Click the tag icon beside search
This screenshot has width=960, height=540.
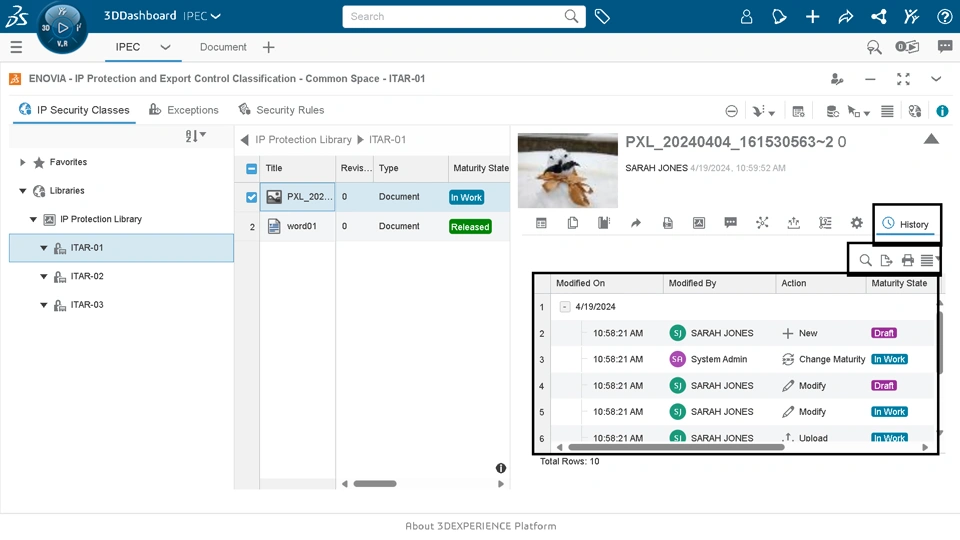click(602, 17)
